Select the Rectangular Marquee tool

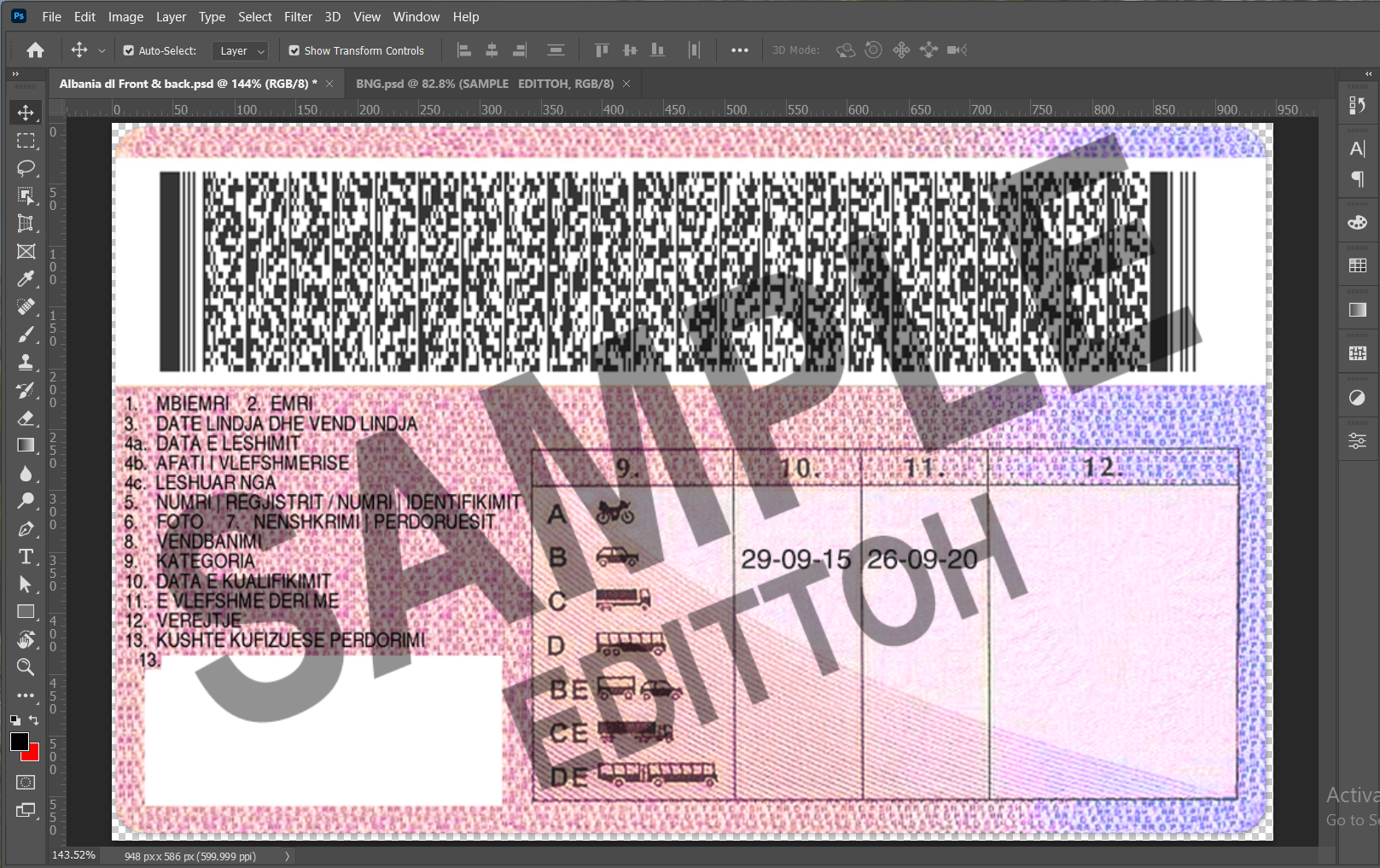26,141
